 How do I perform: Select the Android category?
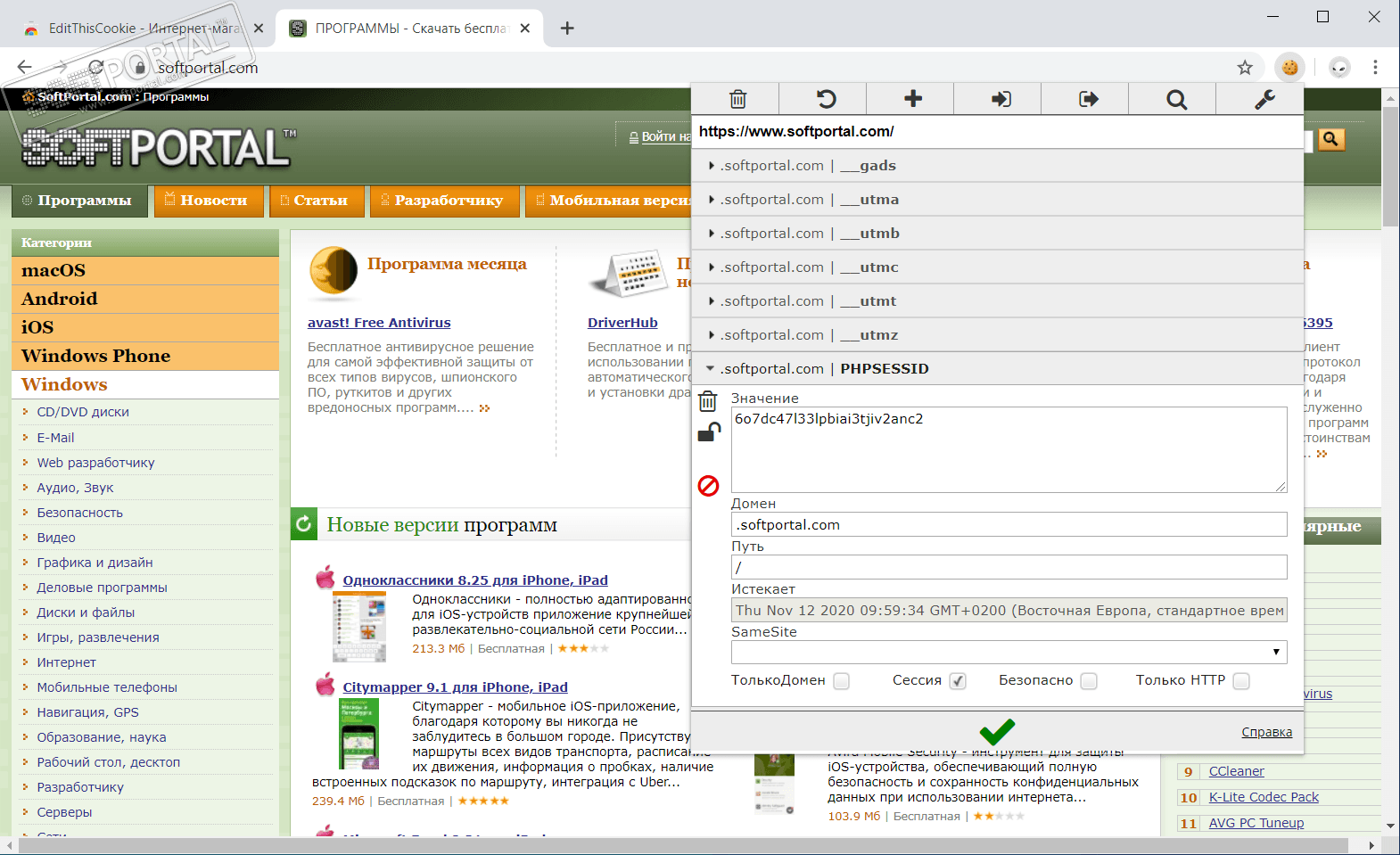[145, 299]
